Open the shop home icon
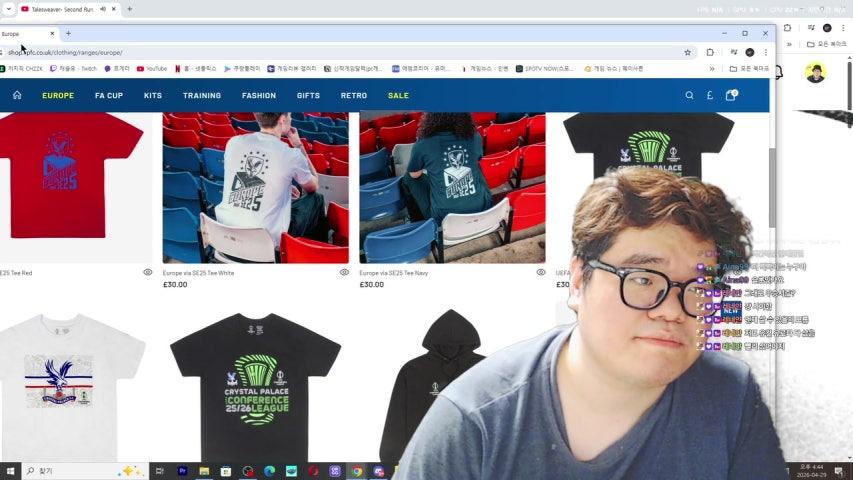 click(x=17, y=95)
